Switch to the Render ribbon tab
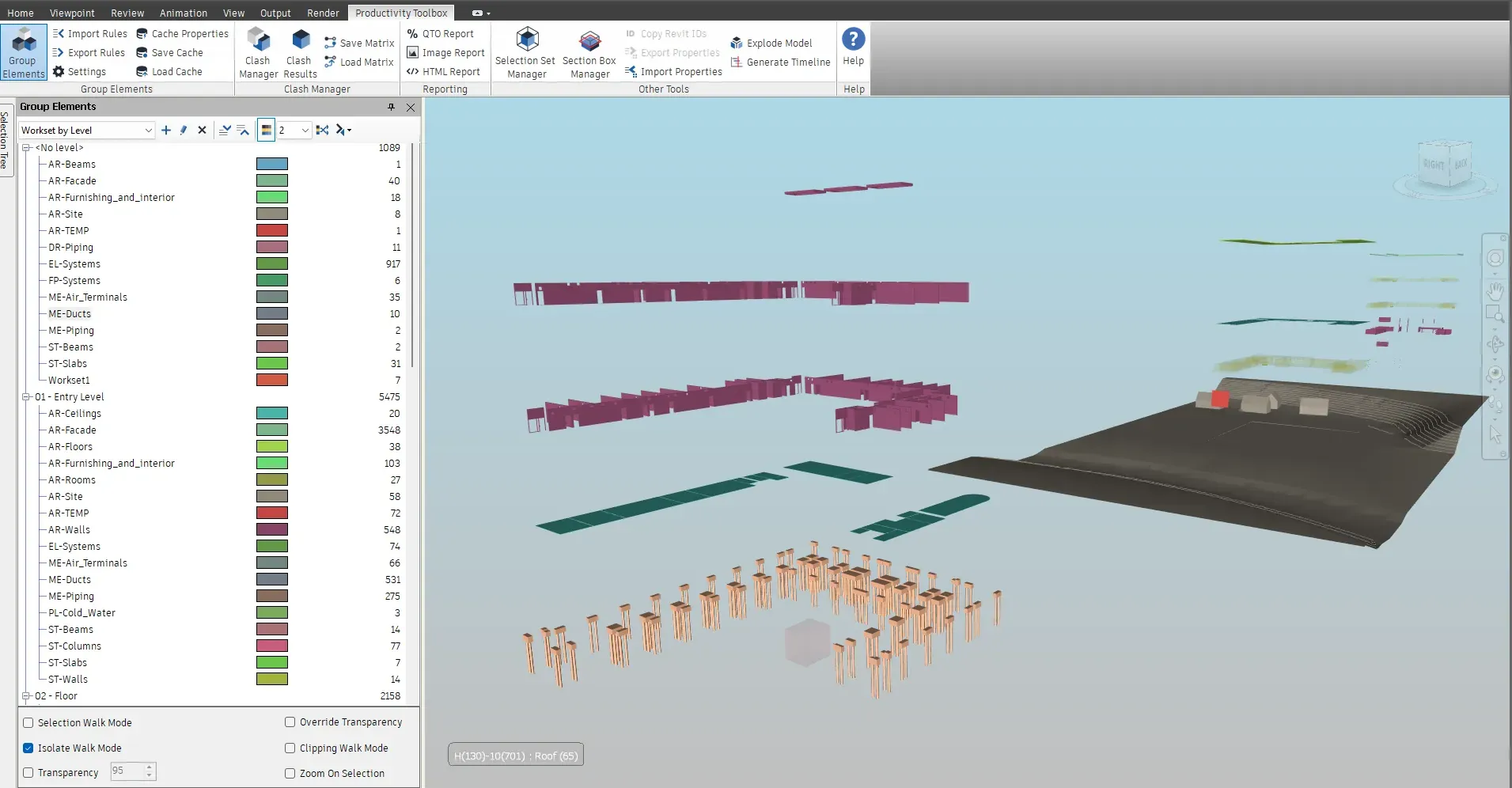The image size is (1512, 788). [323, 13]
